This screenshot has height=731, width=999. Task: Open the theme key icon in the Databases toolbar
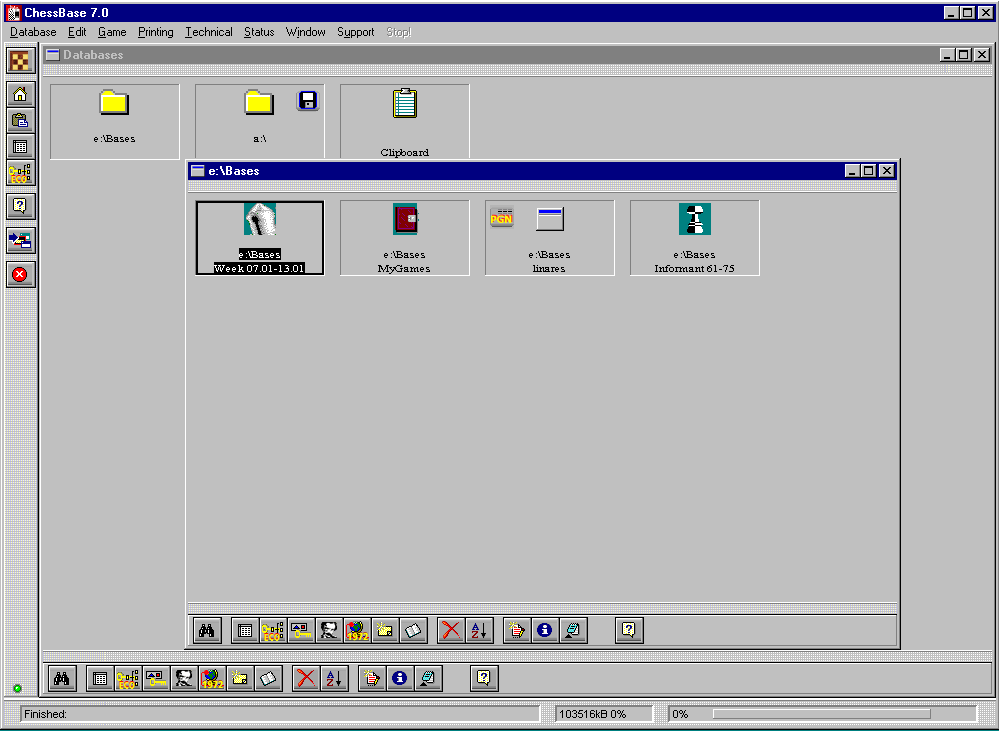pos(156,679)
